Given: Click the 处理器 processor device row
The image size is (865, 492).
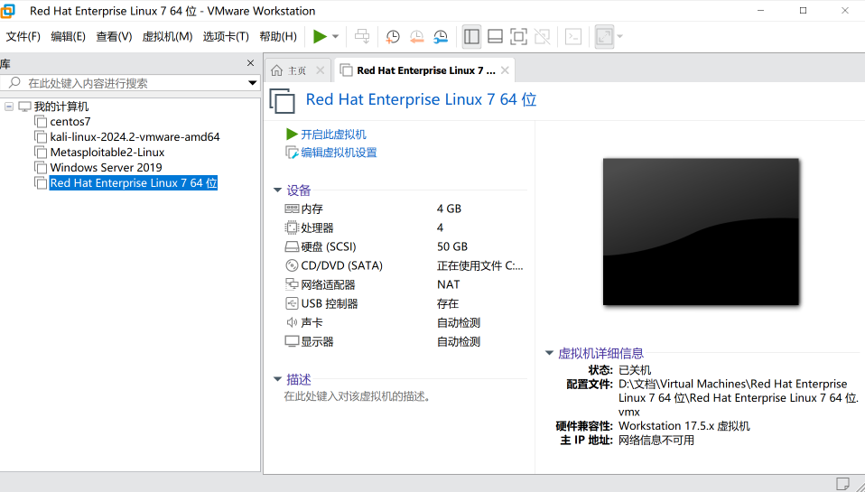Looking at the screenshot, I should point(404,228).
